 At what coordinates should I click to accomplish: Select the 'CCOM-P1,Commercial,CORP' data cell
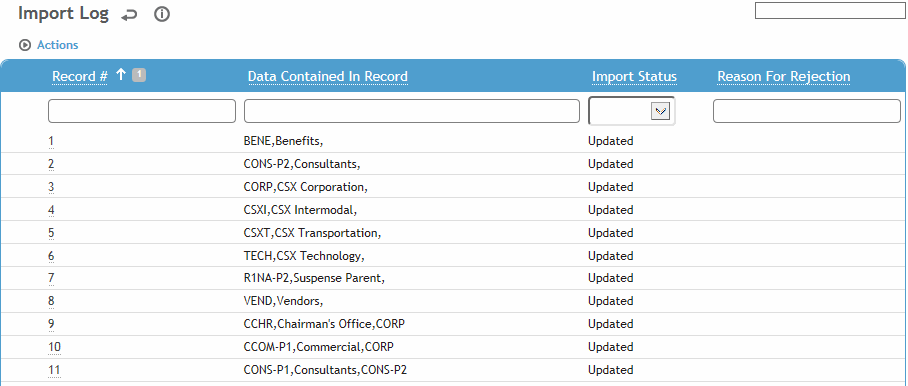(x=319, y=347)
